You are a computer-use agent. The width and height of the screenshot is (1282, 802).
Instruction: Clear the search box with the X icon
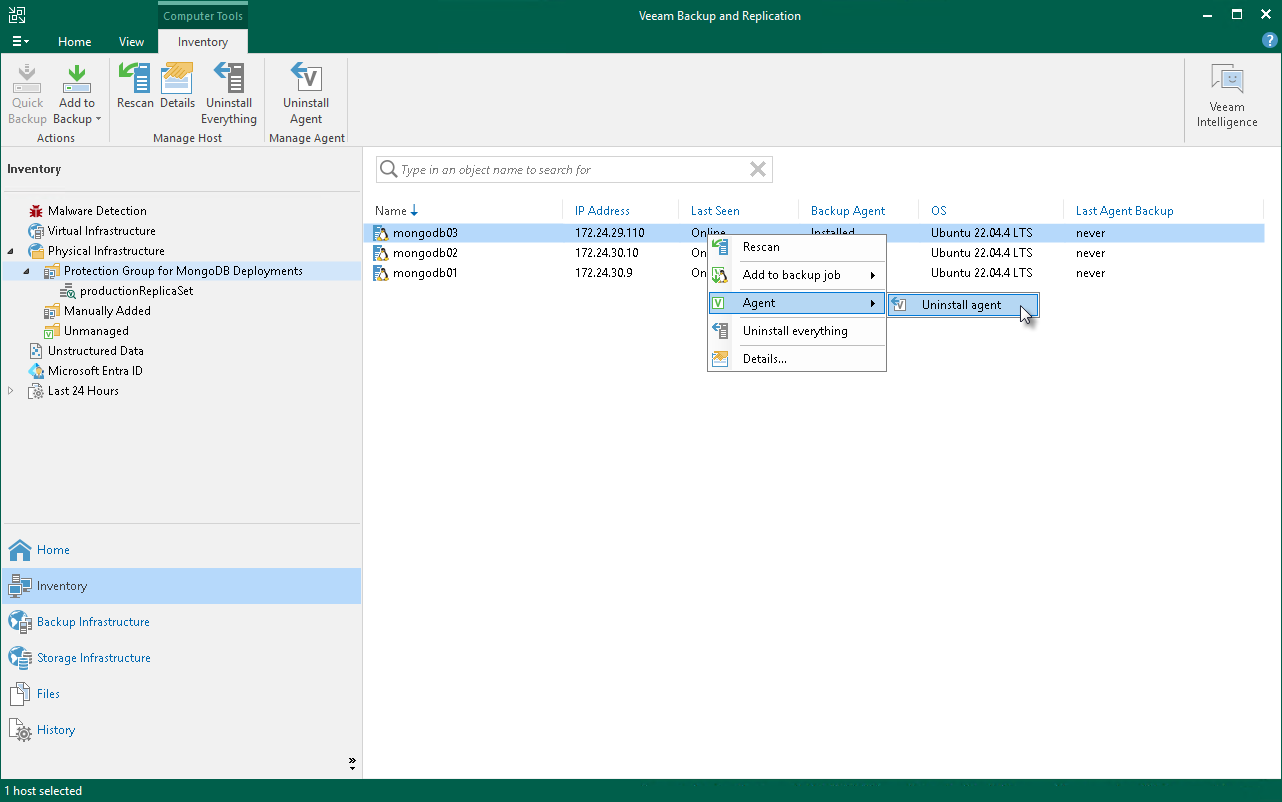coord(758,170)
